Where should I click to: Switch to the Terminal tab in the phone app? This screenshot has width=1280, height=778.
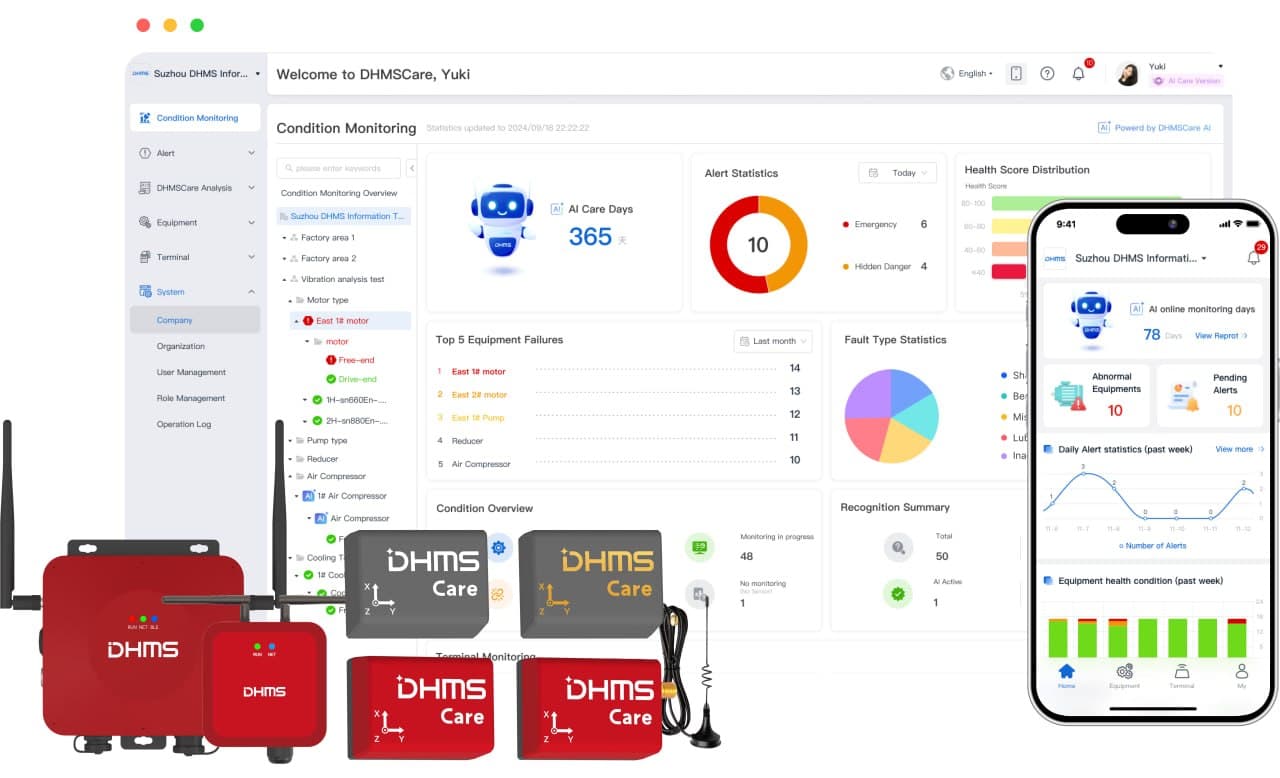(x=1181, y=676)
